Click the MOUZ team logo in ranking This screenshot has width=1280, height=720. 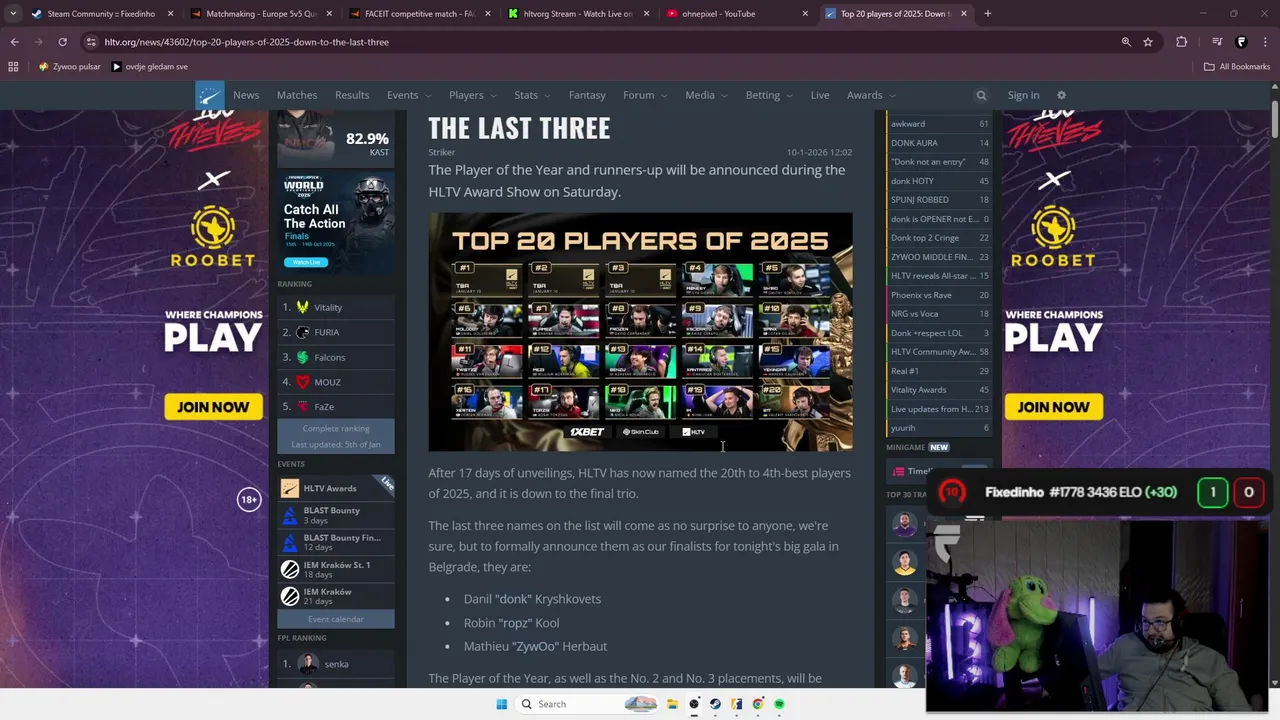[303, 382]
